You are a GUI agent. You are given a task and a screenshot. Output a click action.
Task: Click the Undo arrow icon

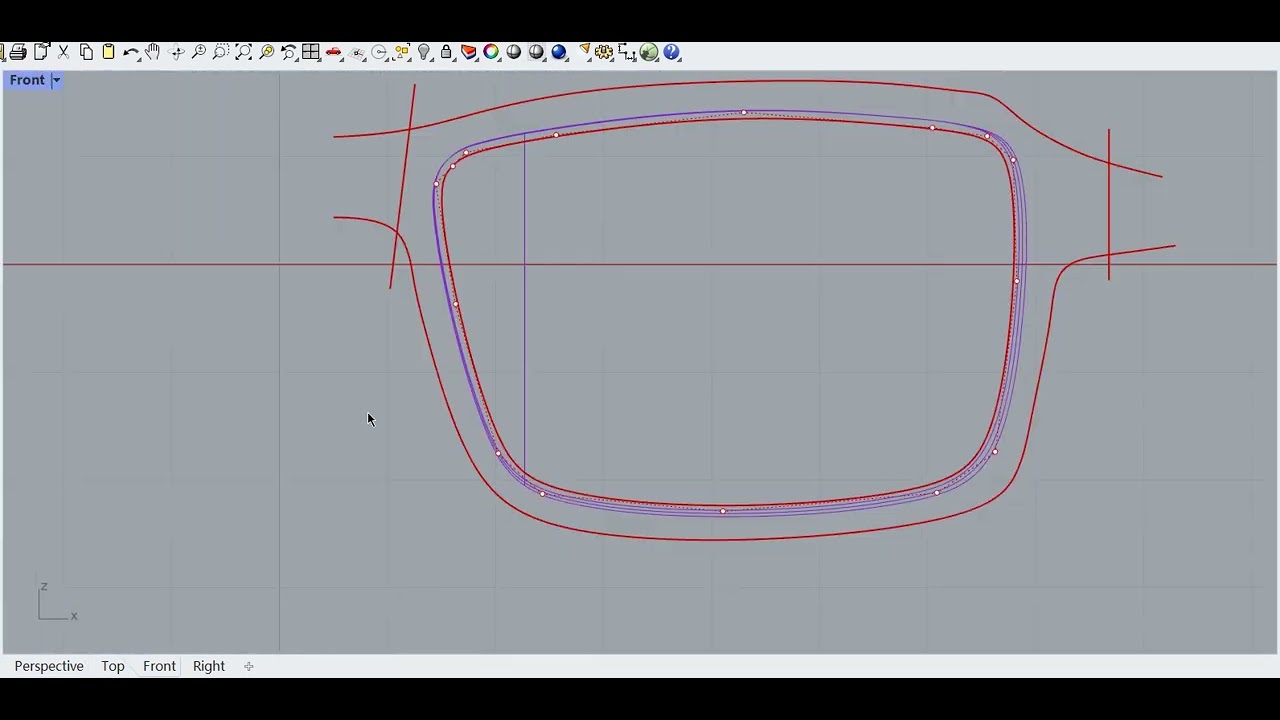pos(130,52)
